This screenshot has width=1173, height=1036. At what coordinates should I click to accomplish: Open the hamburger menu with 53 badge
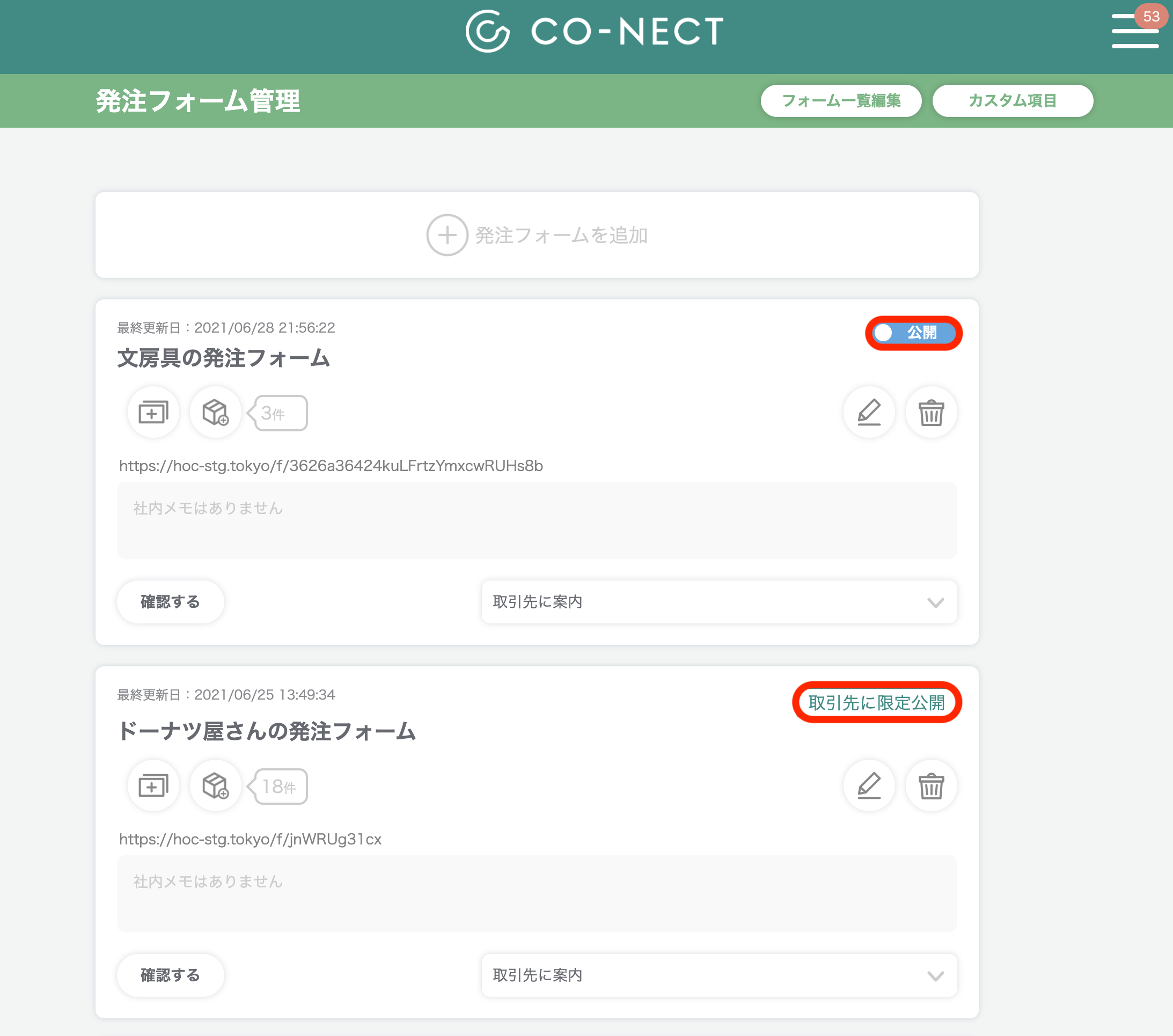[x=1134, y=31]
